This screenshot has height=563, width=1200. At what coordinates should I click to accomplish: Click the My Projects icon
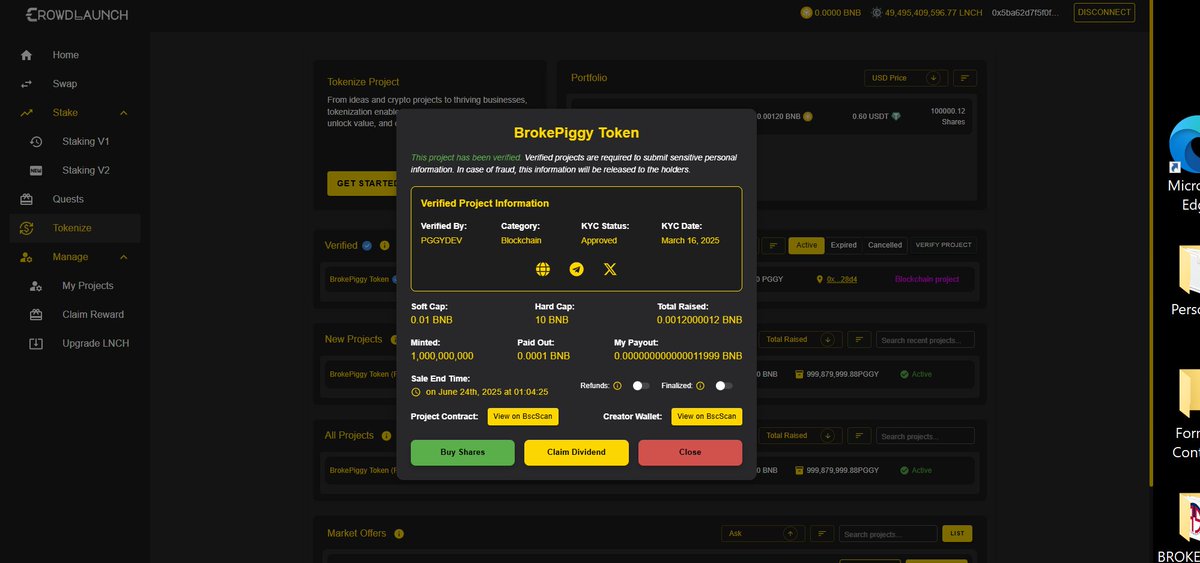click(x=36, y=286)
